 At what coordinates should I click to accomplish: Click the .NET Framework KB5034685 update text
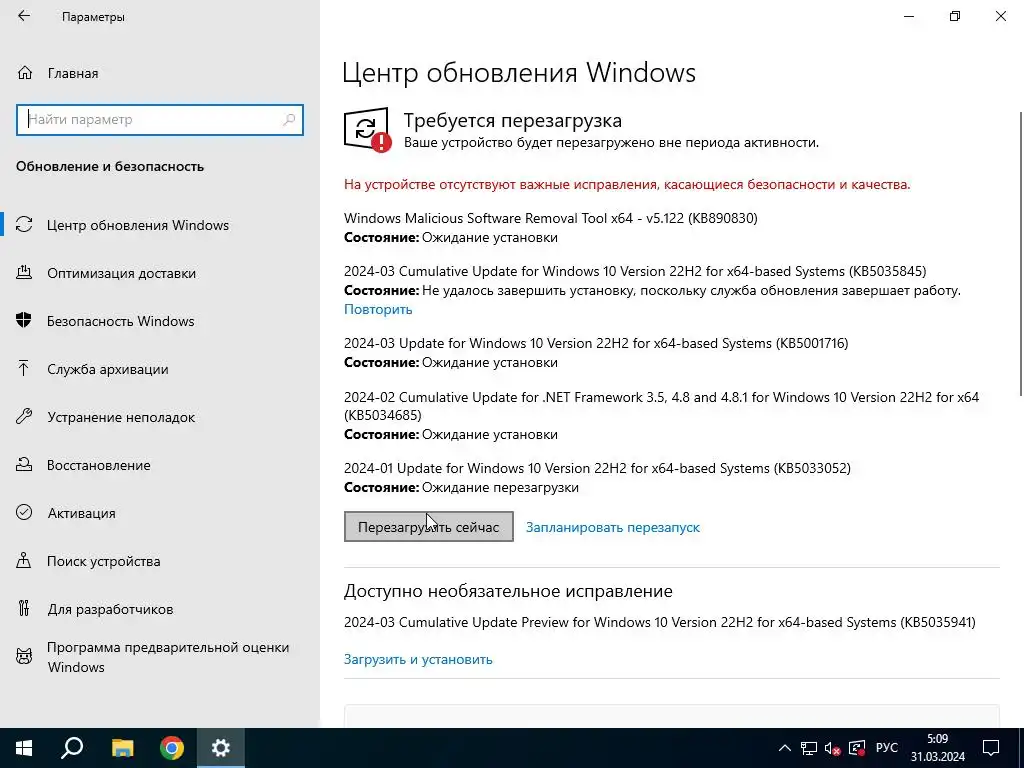661,406
